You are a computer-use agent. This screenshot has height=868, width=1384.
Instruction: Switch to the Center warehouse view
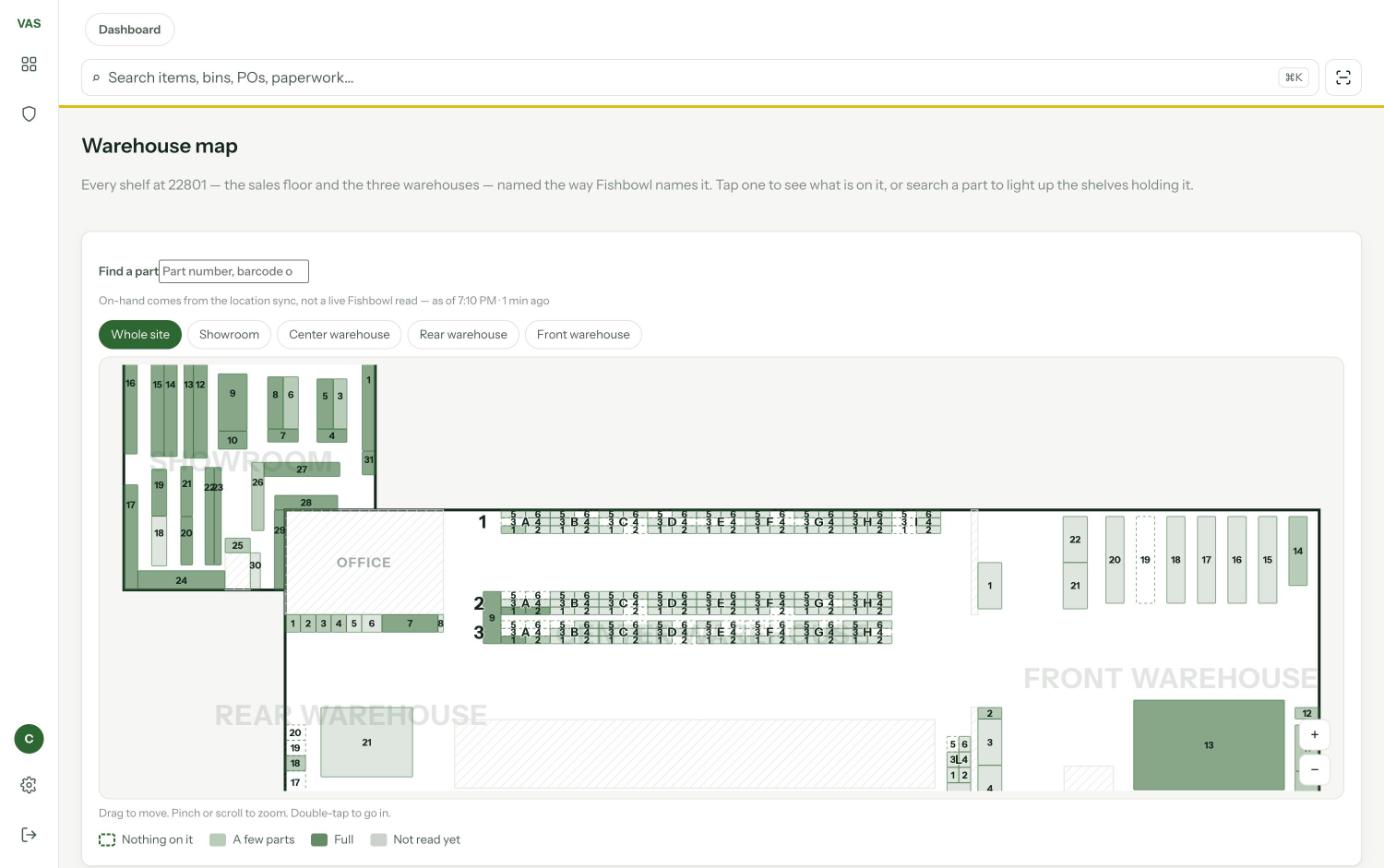[x=339, y=334]
